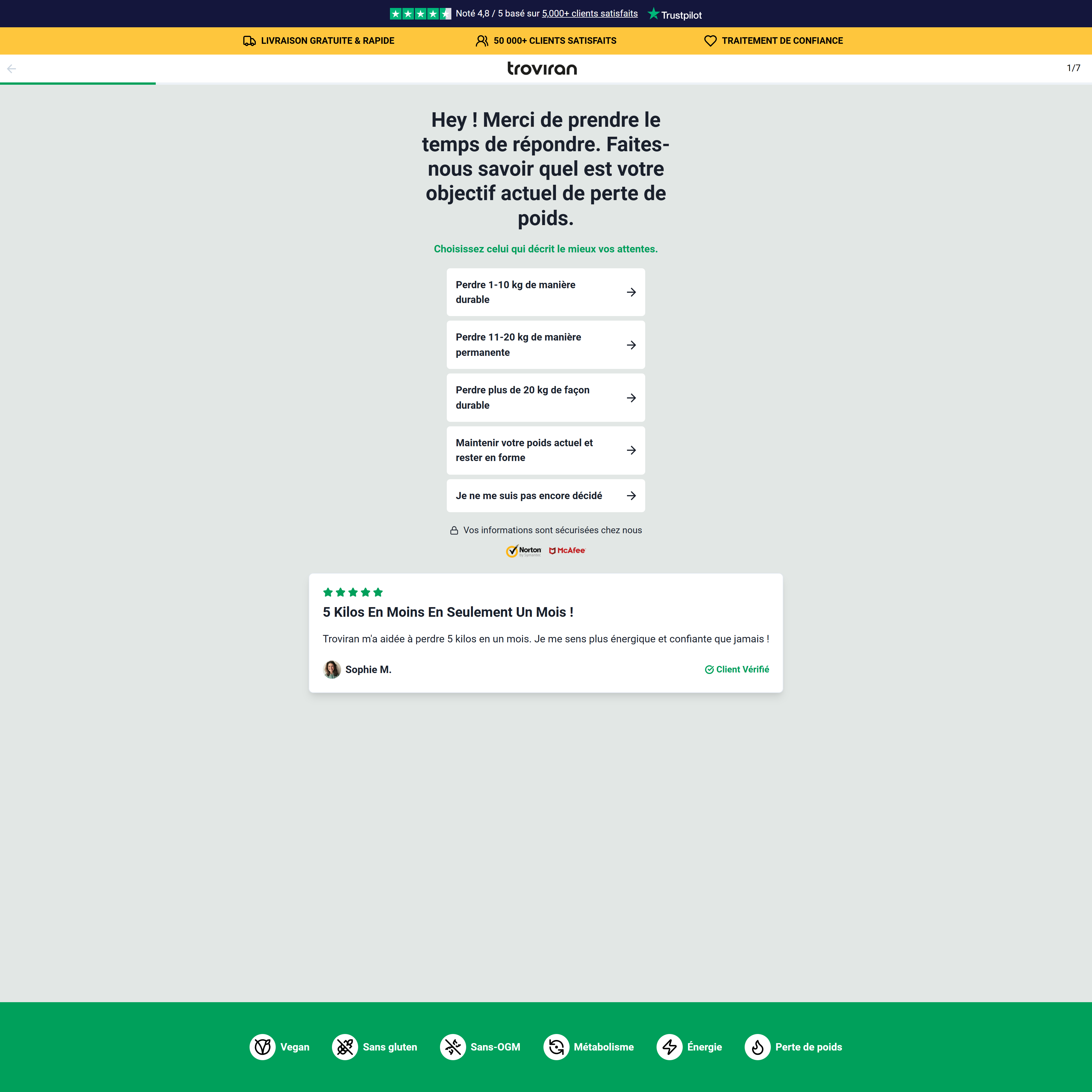
Task: Click the Métabolisme cycle icon
Action: tap(556, 1047)
